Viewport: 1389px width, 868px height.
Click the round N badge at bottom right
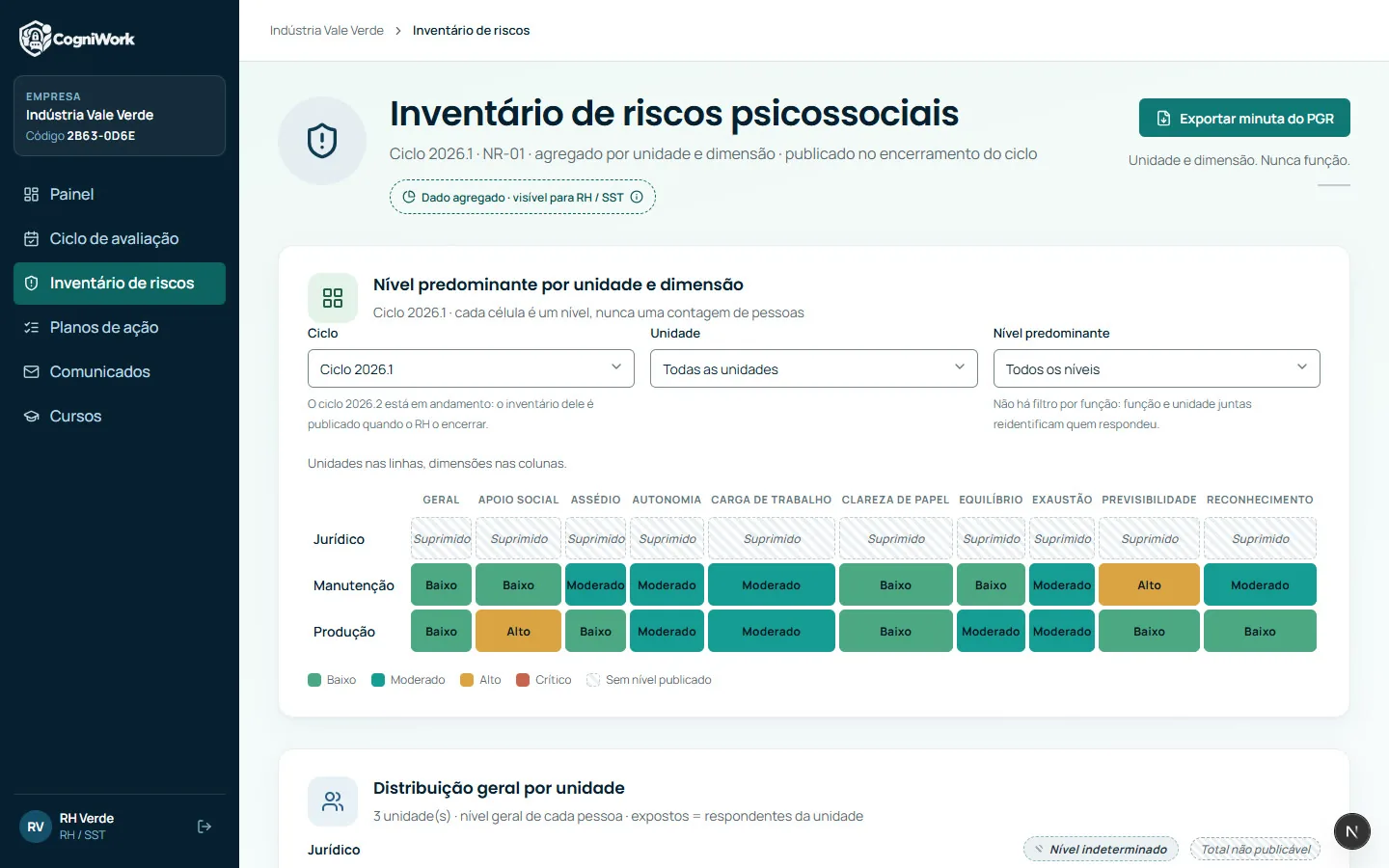click(x=1352, y=831)
